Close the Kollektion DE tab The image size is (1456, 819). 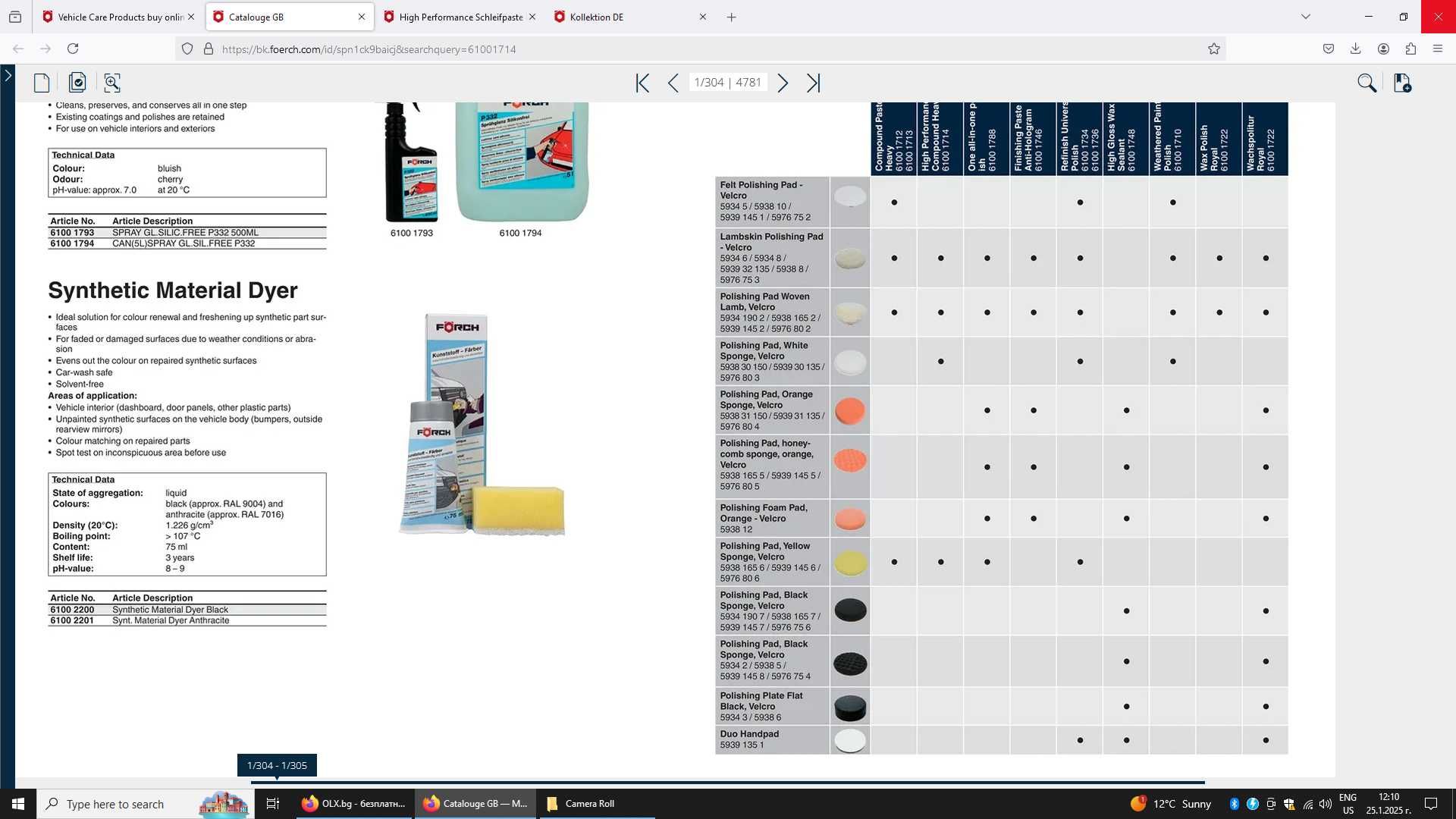click(703, 17)
